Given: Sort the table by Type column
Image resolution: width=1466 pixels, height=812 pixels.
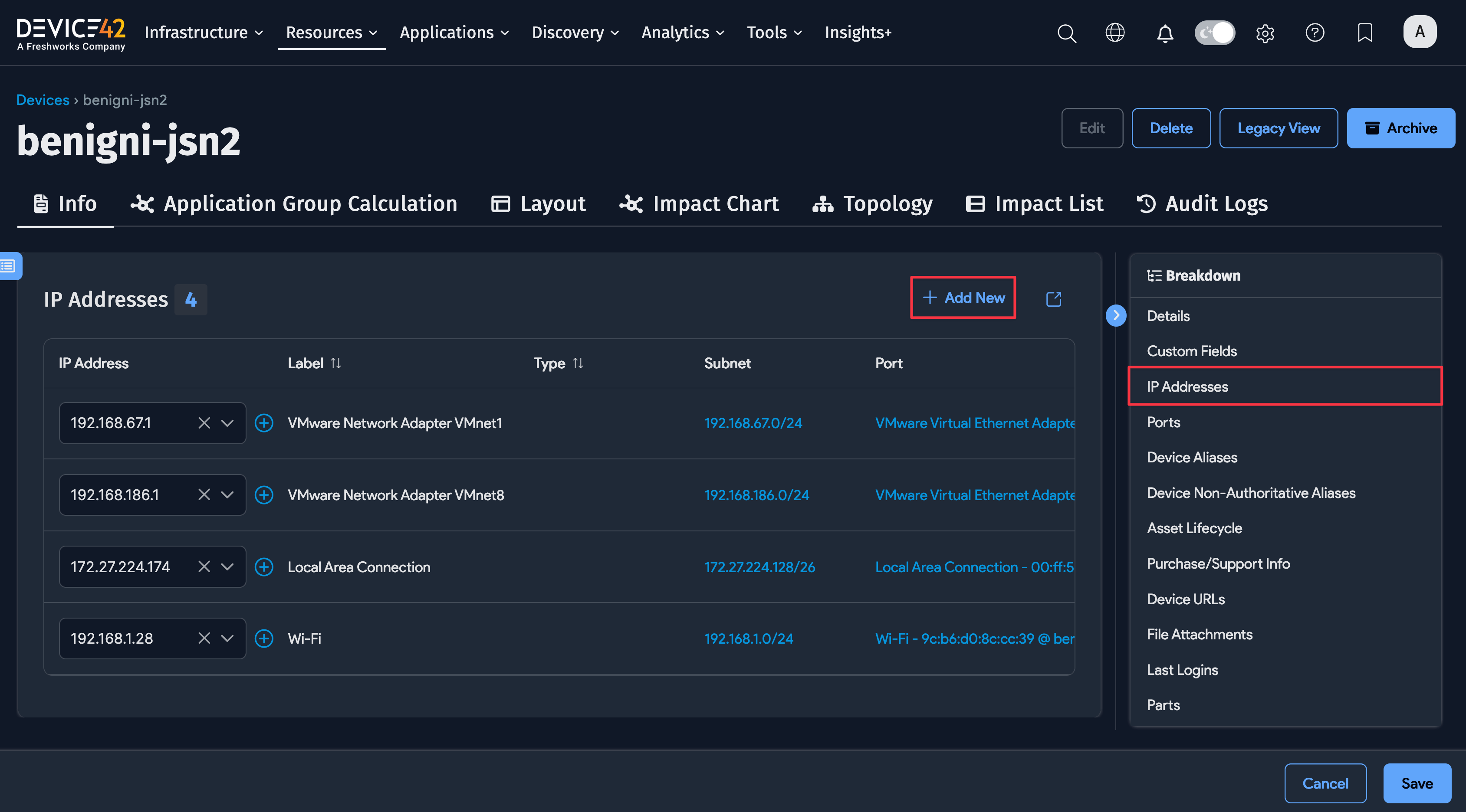Looking at the screenshot, I should [578, 363].
